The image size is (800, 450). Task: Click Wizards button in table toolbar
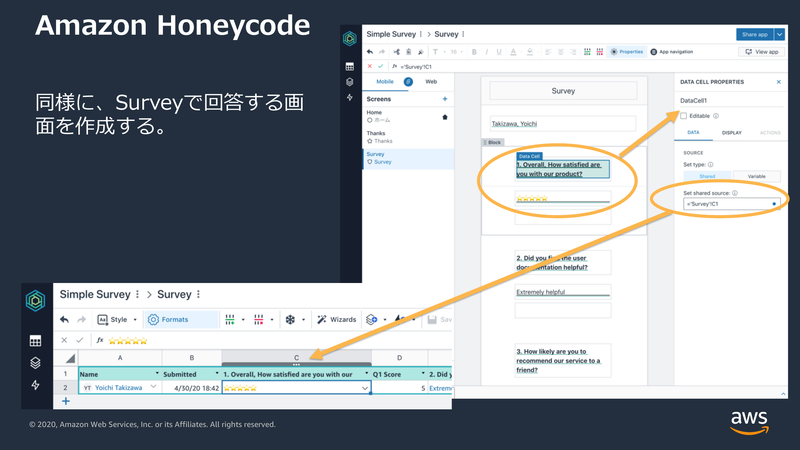tap(337, 319)
